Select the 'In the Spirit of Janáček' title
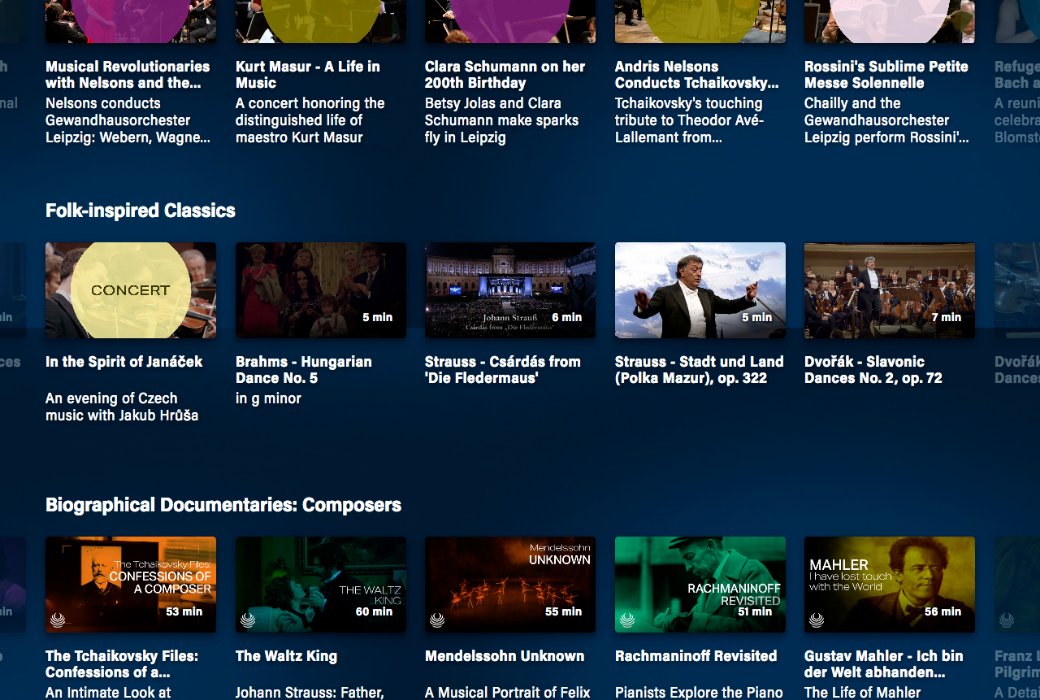Viewport: 1040px width, 700px height. tap(124, 362)
